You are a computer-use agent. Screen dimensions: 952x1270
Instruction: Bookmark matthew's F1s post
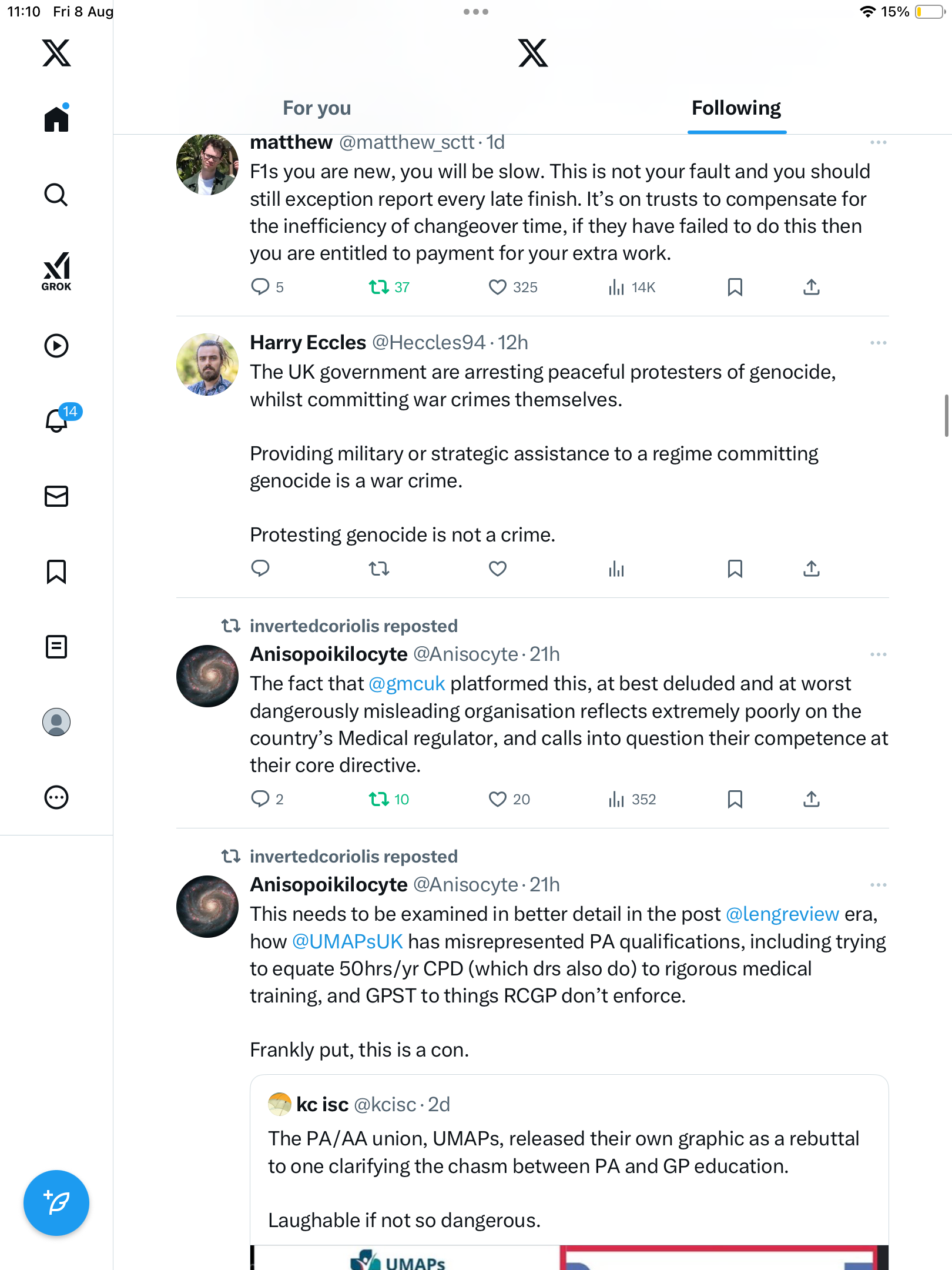click(x=735, y=287)
